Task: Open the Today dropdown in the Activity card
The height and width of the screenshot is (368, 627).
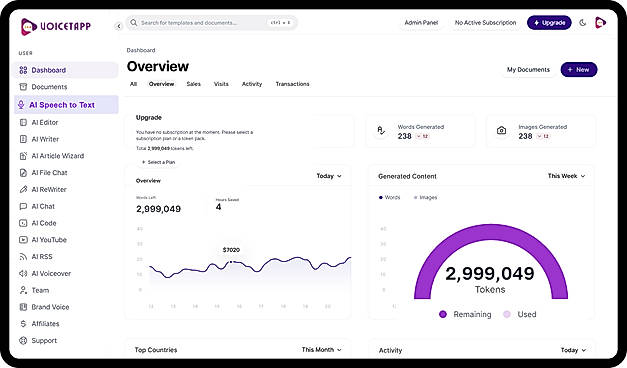Action: coord(573,350)
